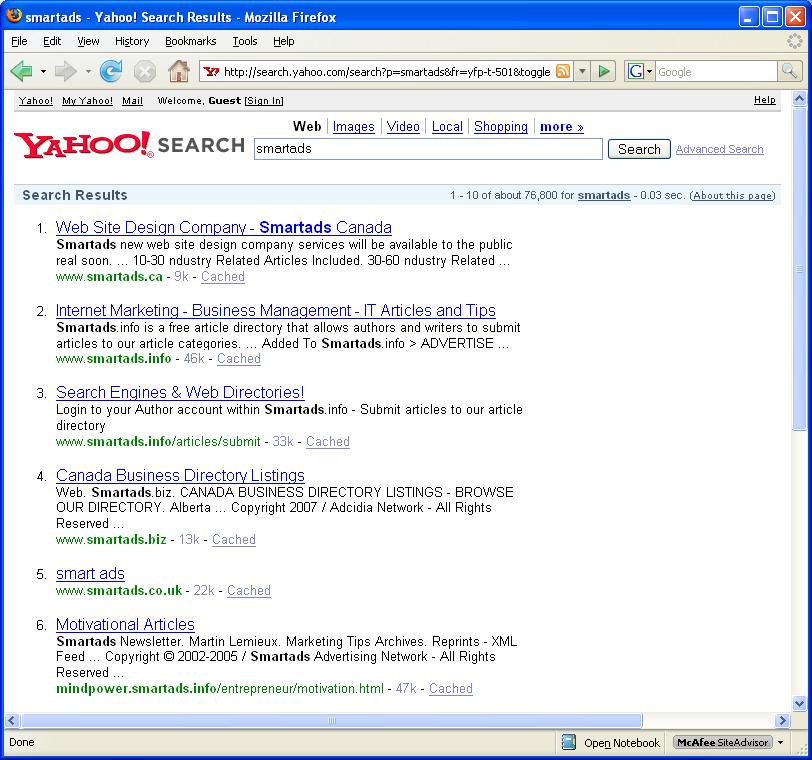The width and height of the screenshot is (812, 760).
Task: Open 'Internet Marketing - Business Management' result
Action: pyautogui.click(x=276, y=310)
